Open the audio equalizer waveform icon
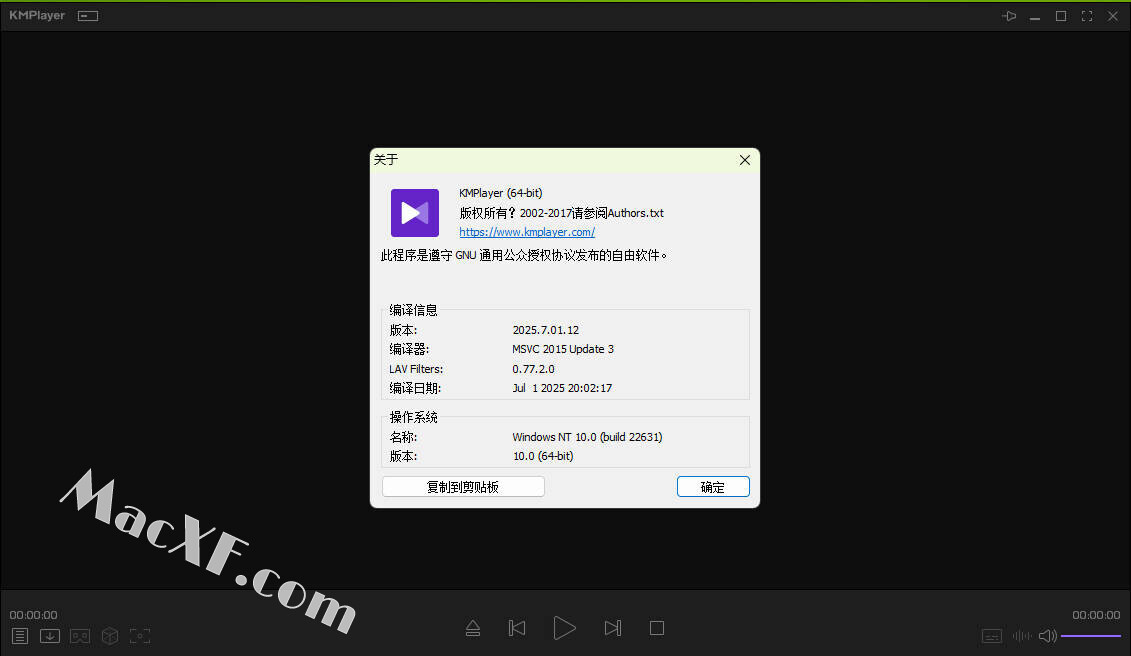 tap(1022, 636)
